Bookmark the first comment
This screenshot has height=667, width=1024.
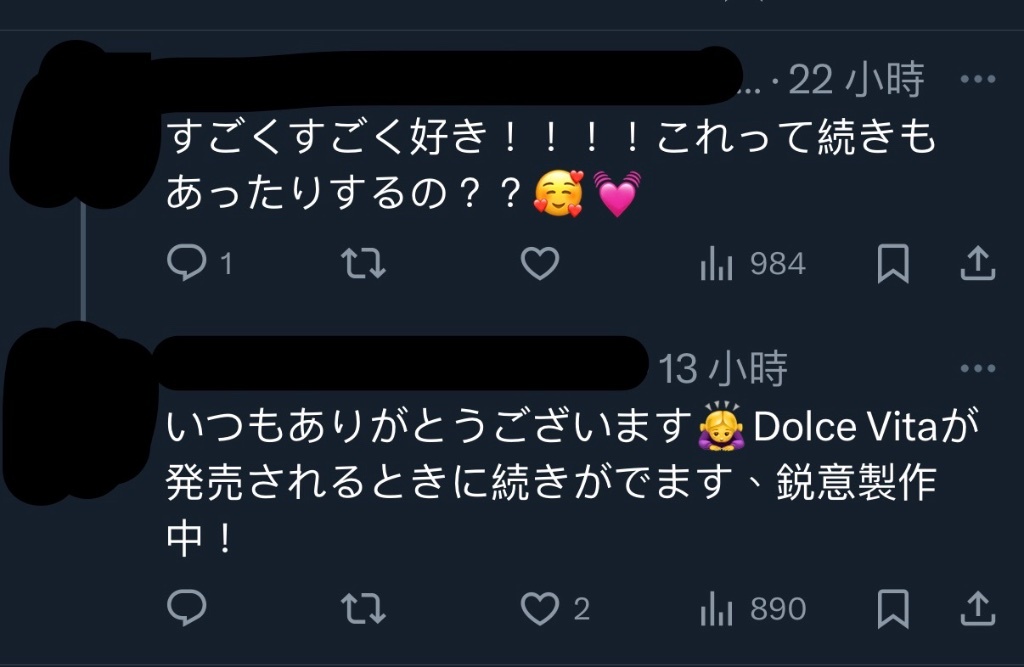pos(893,263)
